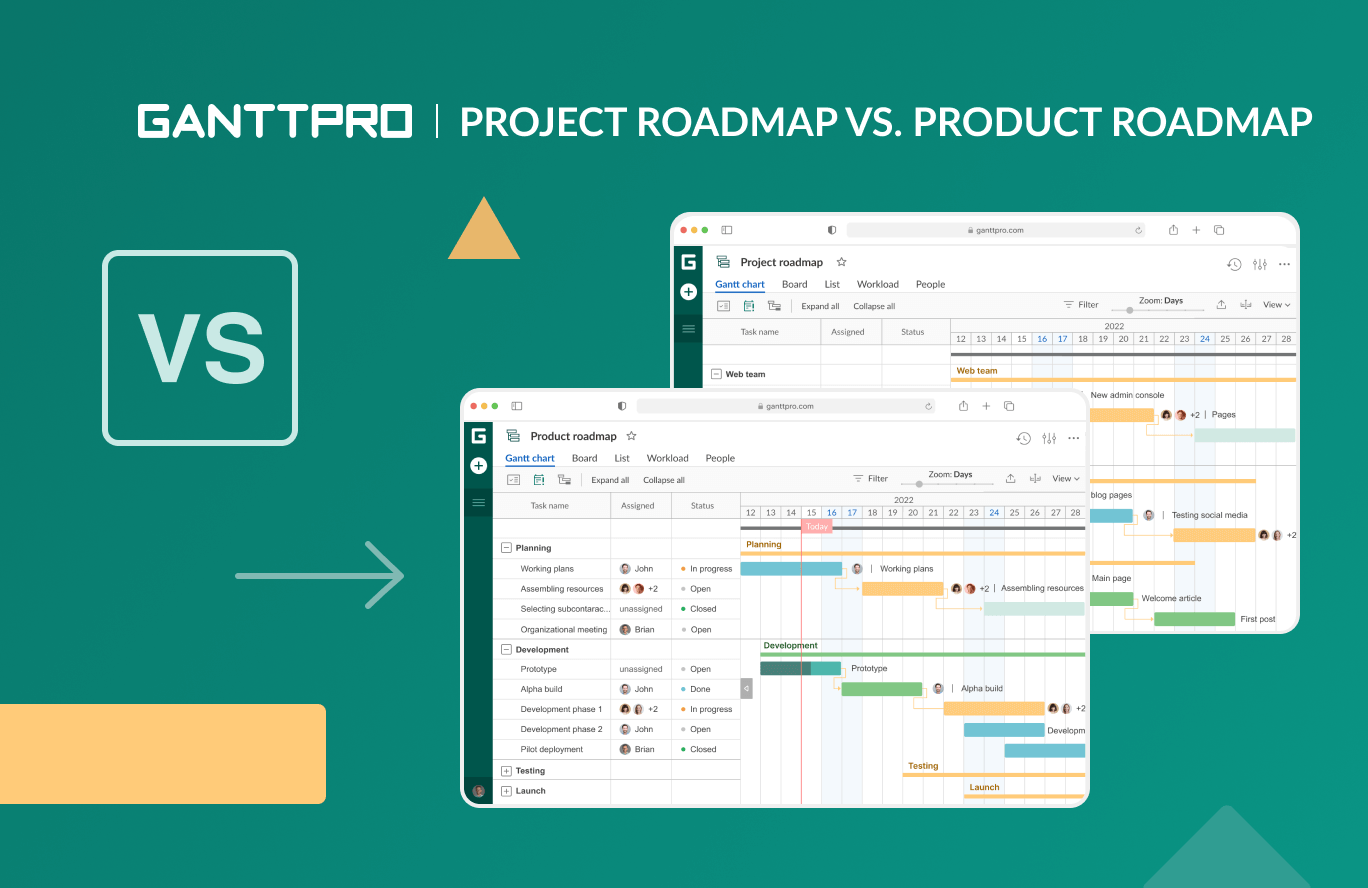Open new browser tab in Product roadmap window
1368x888 pixels.
click(x=986, y=406)
